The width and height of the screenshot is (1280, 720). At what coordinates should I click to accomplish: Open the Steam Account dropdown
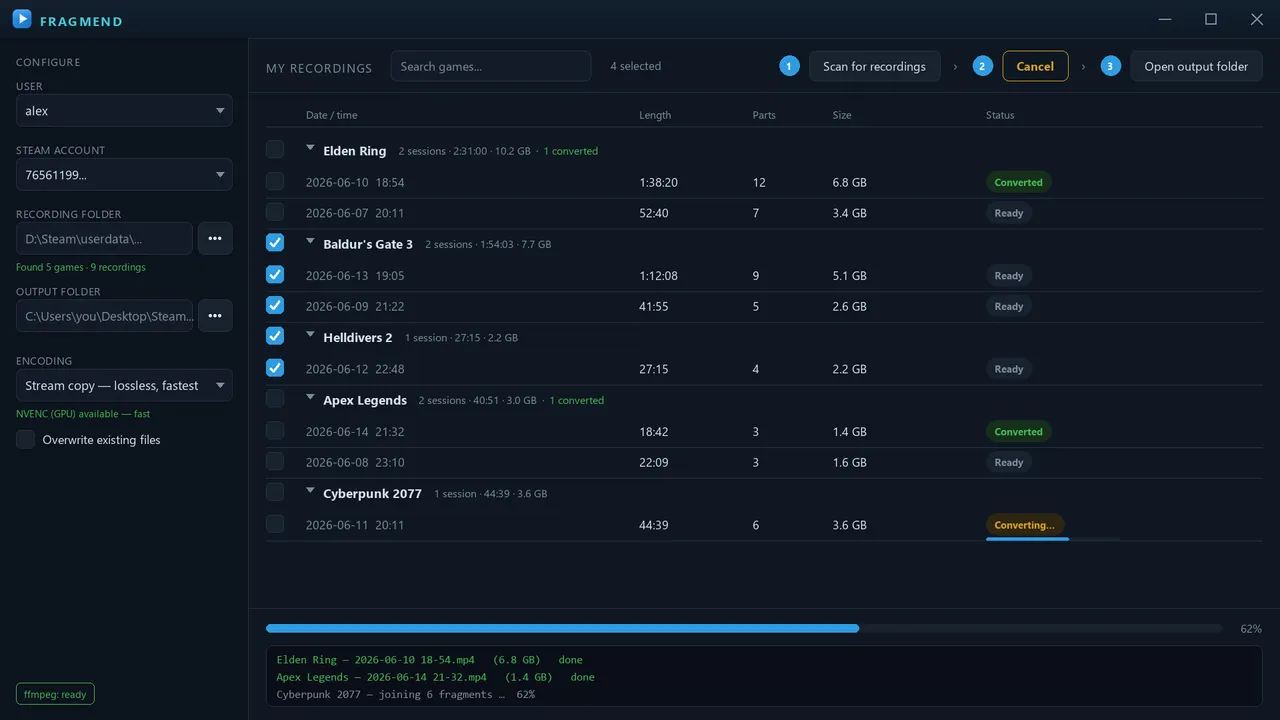click(x=124, y=175)
